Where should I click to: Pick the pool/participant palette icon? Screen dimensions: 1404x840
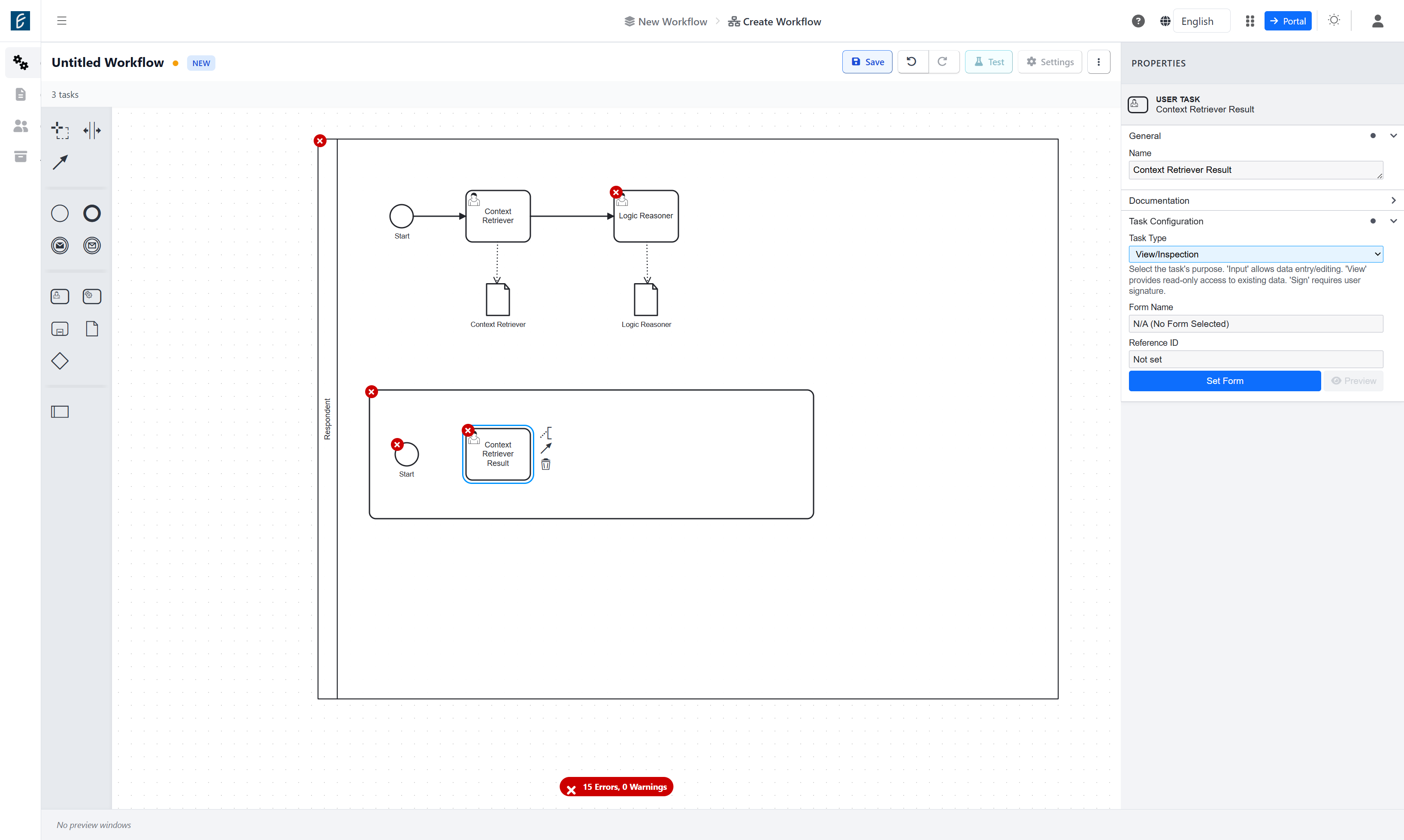(60, 411)
